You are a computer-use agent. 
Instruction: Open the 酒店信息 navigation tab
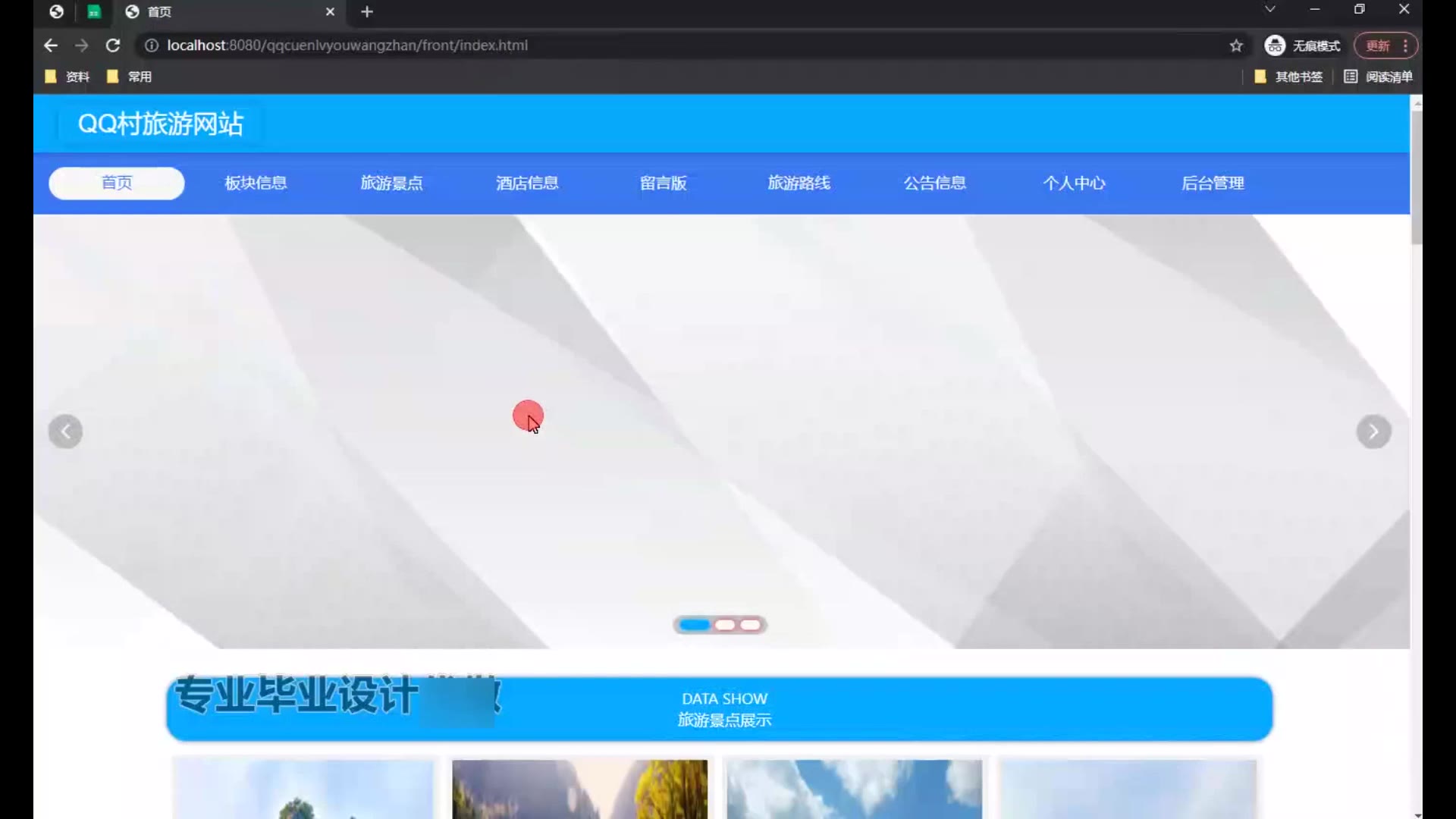point(527,184)
